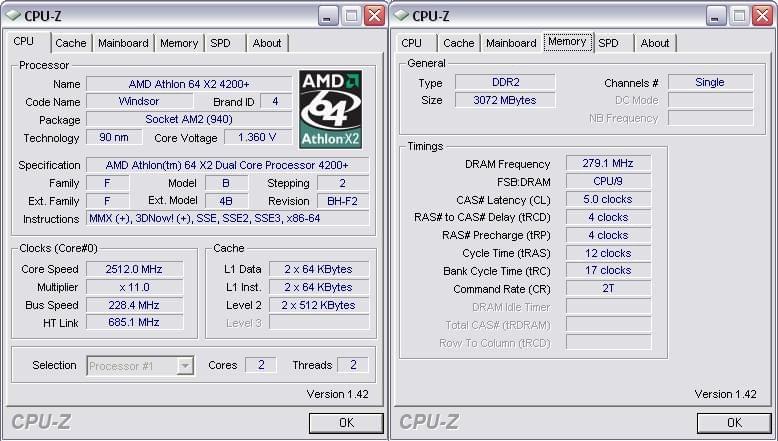Click Multiplier value x 11.0
778x441 pixels.
[134, 287]
